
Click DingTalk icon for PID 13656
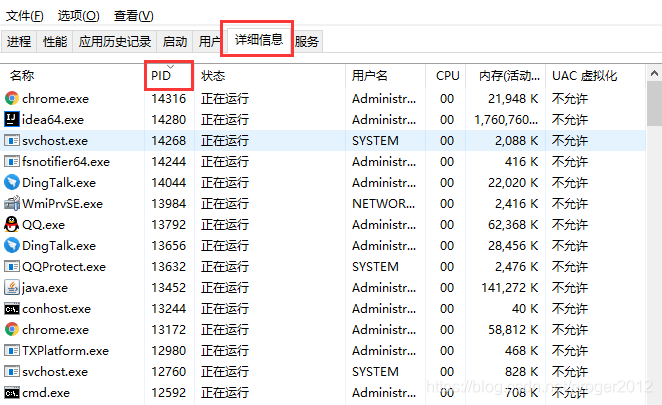[12, 245]
